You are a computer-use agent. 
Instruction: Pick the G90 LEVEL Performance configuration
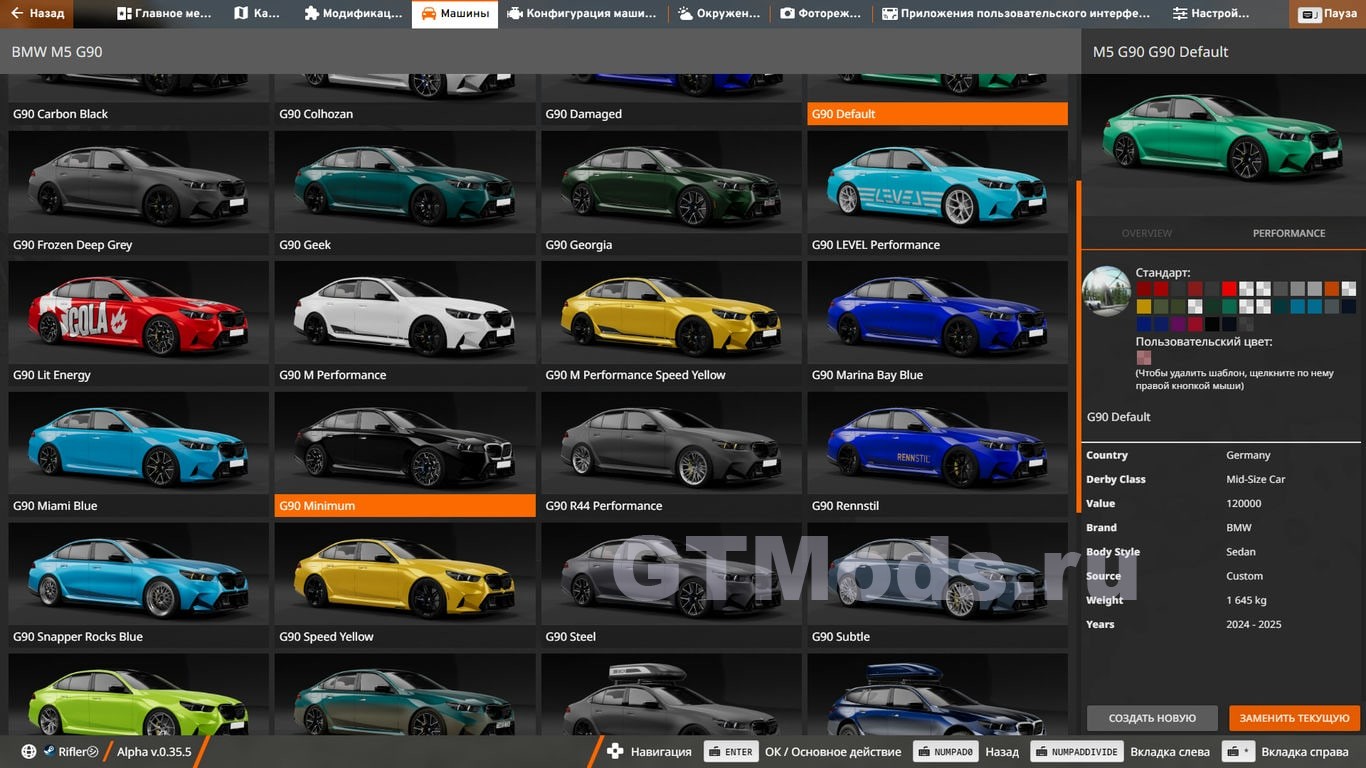click(x=937, y=194)
